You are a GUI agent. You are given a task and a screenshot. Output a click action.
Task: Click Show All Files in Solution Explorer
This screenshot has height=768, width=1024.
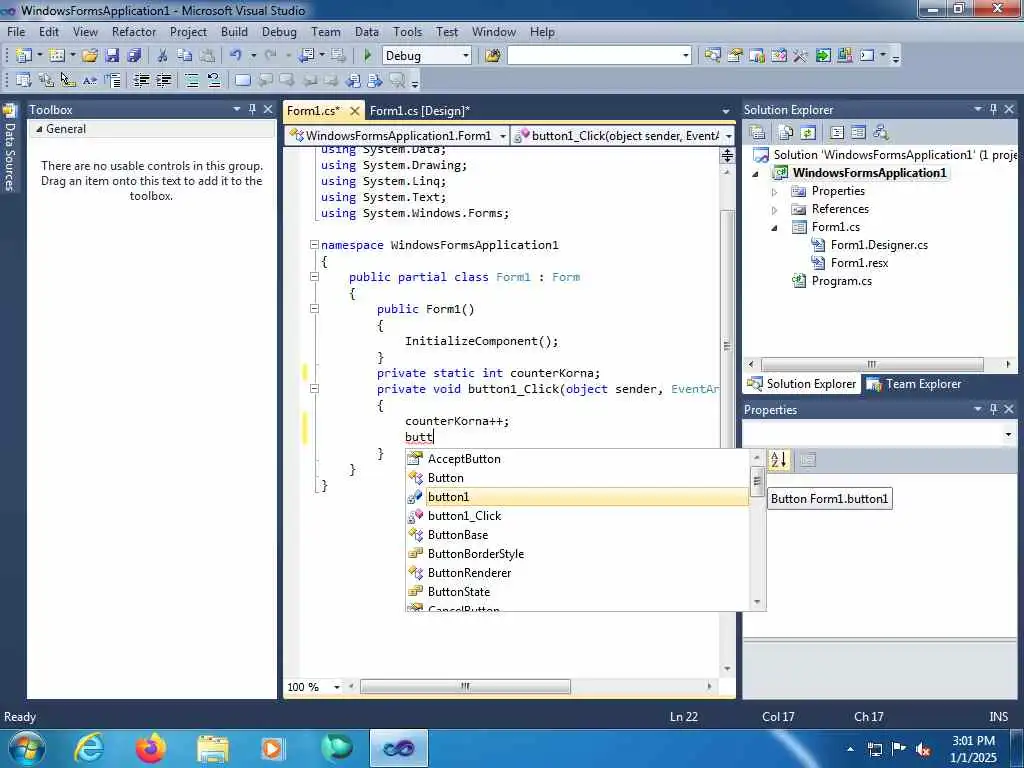786,133
